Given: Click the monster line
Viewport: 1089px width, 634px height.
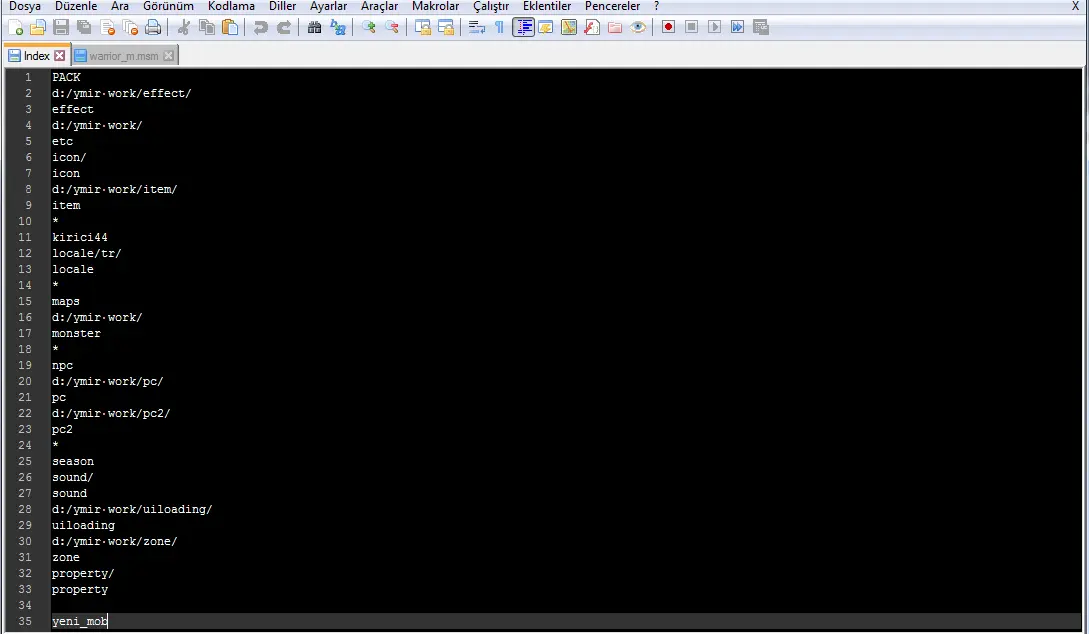Looking at the screenshot, I should coord(76,333).
